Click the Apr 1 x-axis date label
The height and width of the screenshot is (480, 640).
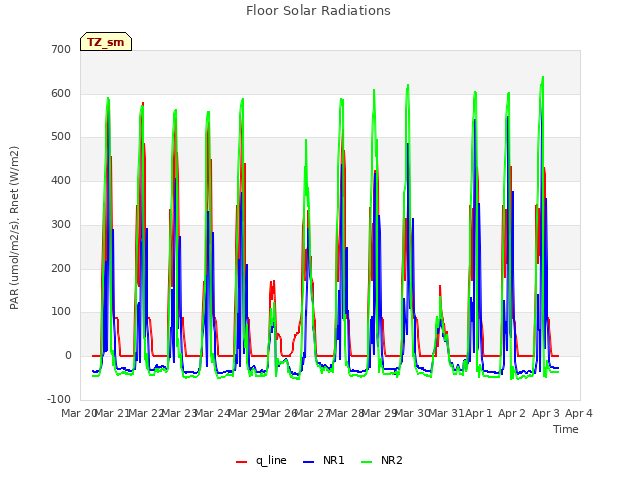(479, 413)
